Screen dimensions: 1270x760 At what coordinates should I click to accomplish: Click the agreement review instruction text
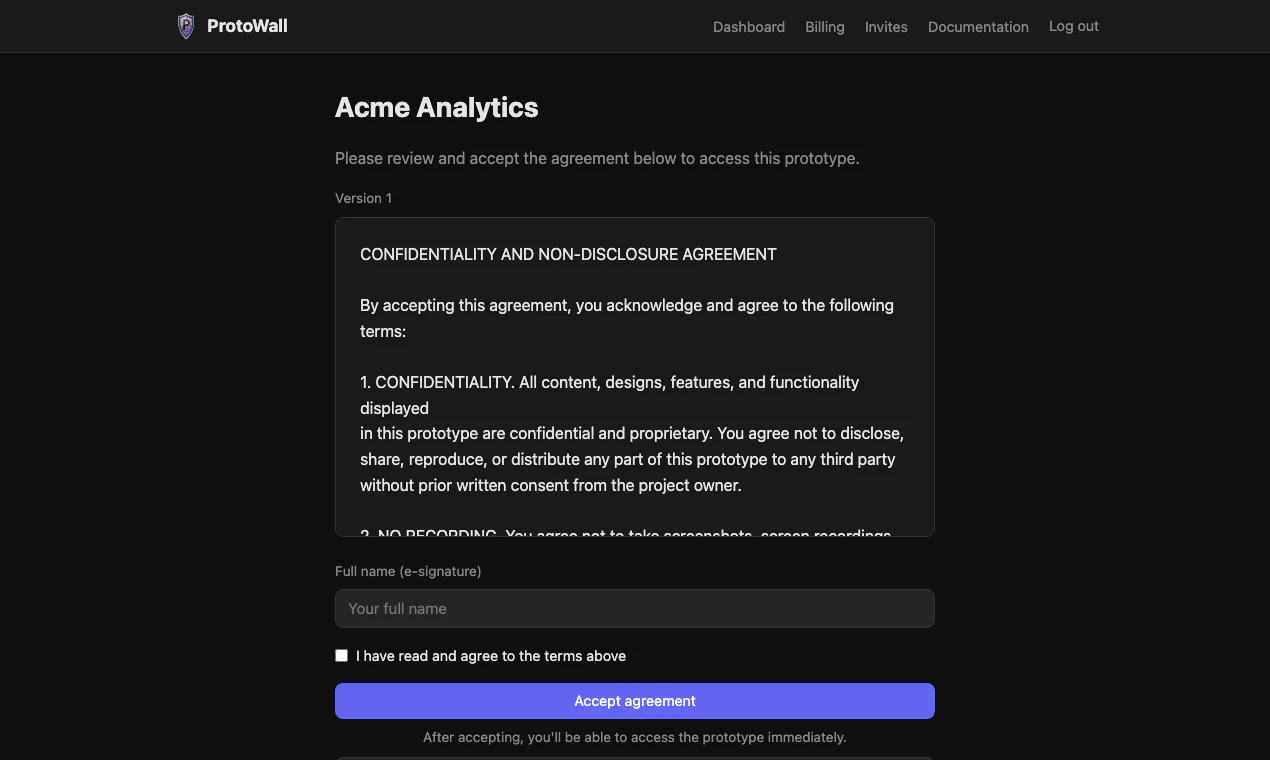click(x=597, y=158)
